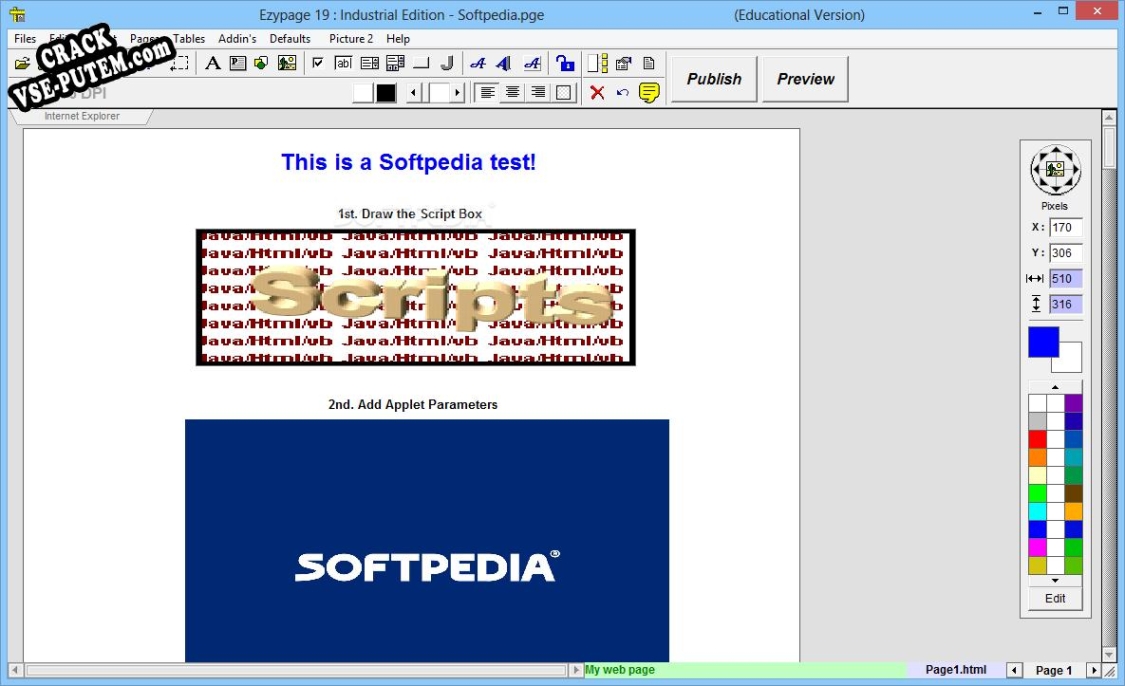Open the Picture 2 menu
This screenshot has height=686, width=1125.
coord(351,39)
